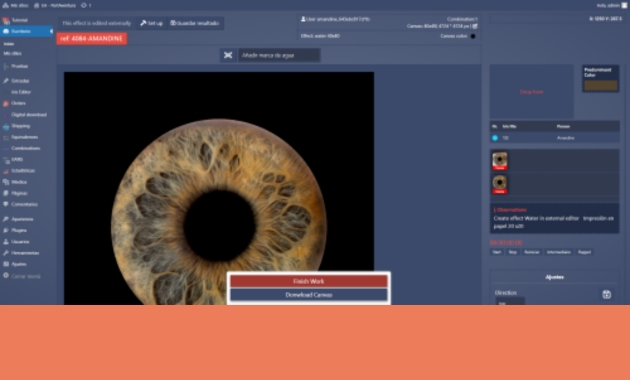Click the Rappel button

584,252
